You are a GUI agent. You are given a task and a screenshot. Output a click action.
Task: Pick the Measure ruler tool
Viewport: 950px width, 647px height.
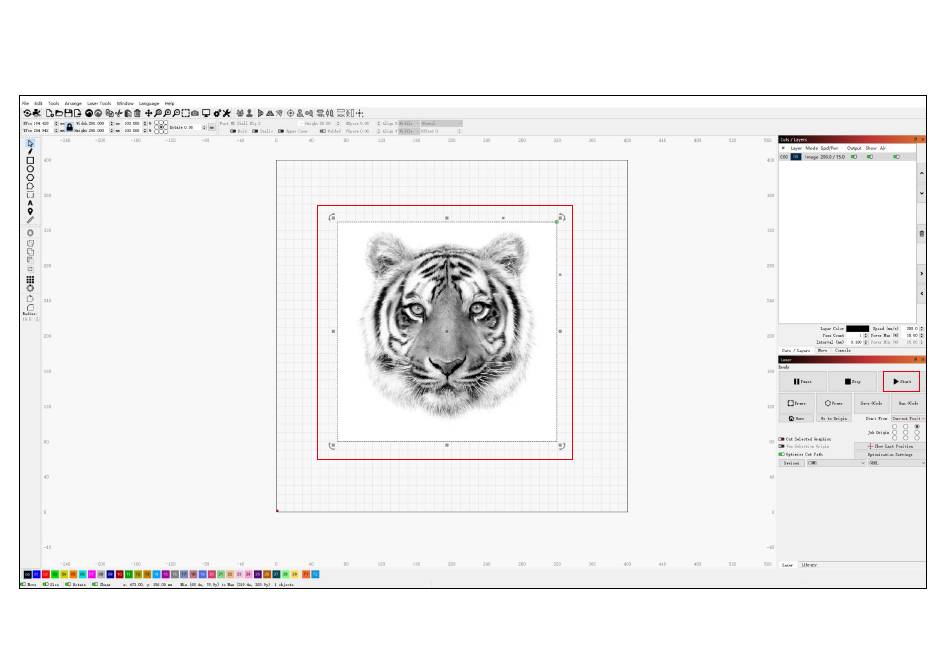[30, 220]
